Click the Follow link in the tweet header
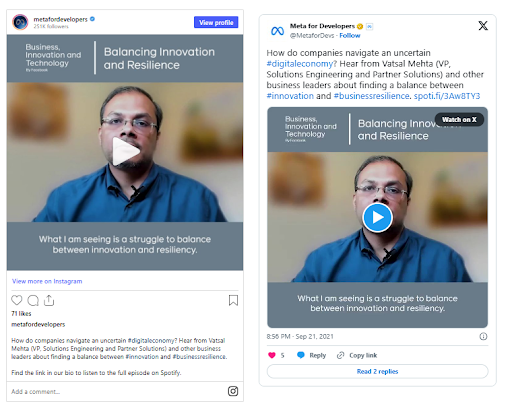Viewport: 512px width, 406px height. (x=350, y=36)
